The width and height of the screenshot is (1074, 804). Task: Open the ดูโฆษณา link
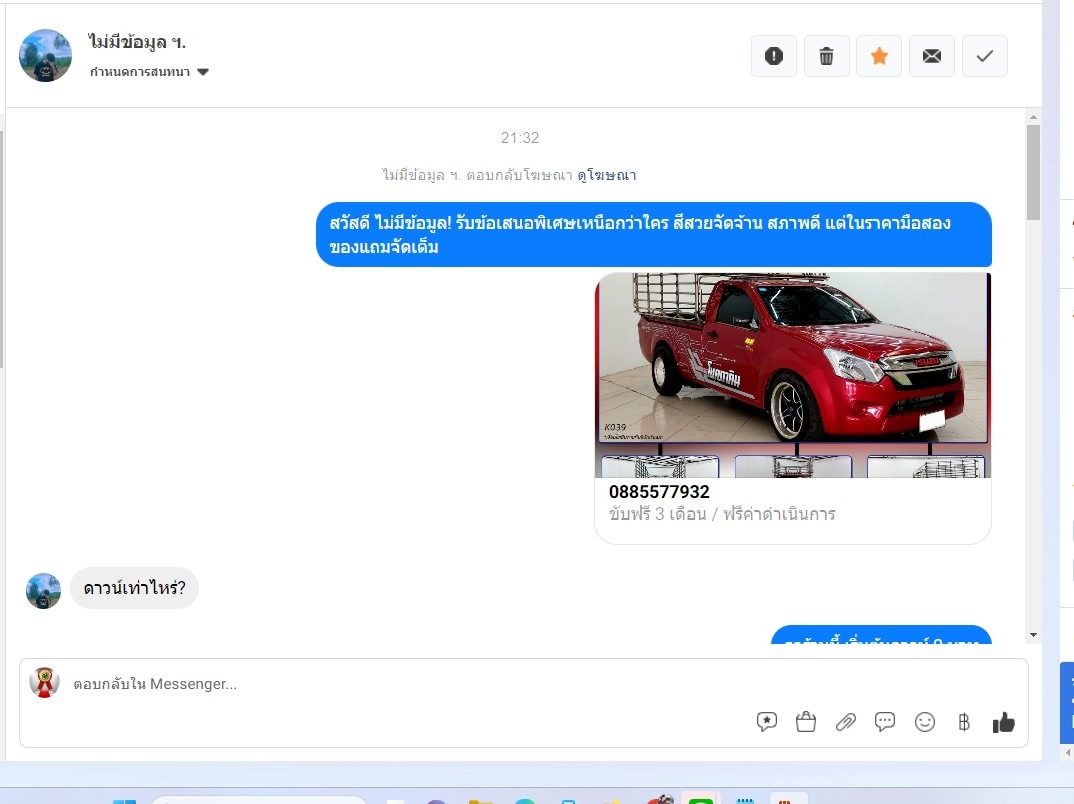pyautogui.click(x=606, y=175)
